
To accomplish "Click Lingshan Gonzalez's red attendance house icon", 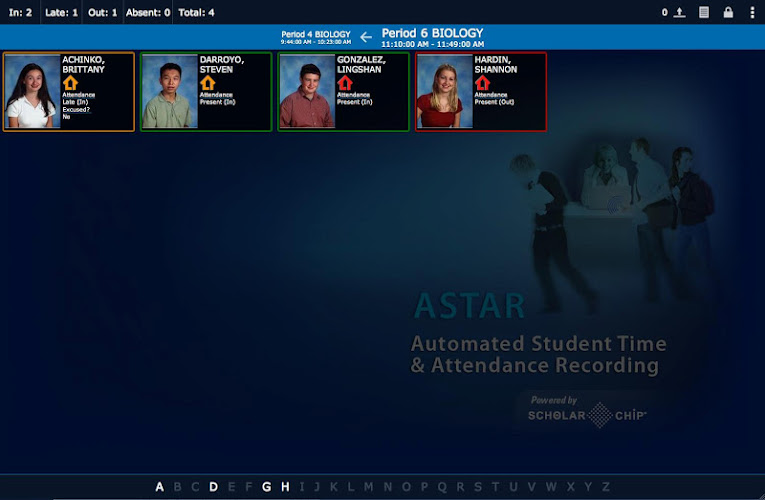I will point(345,83).
